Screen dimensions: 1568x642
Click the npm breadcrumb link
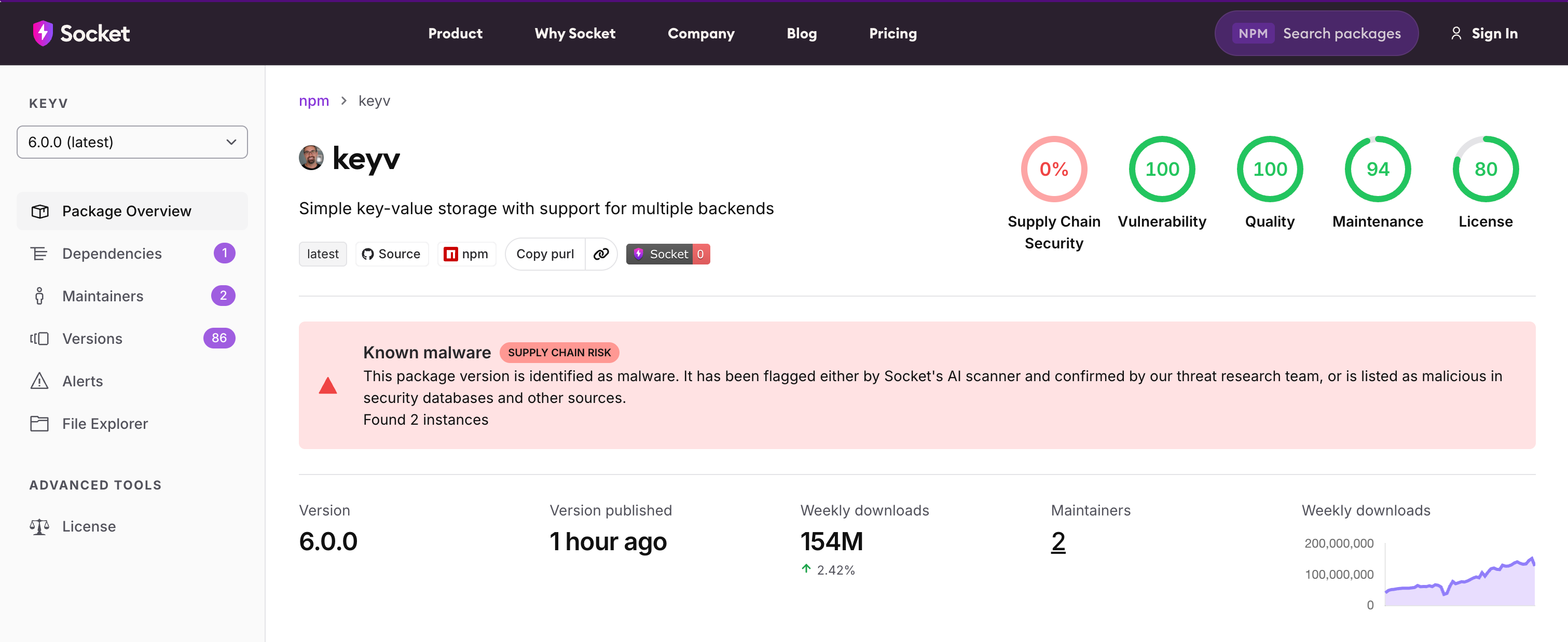coord(313,101)
